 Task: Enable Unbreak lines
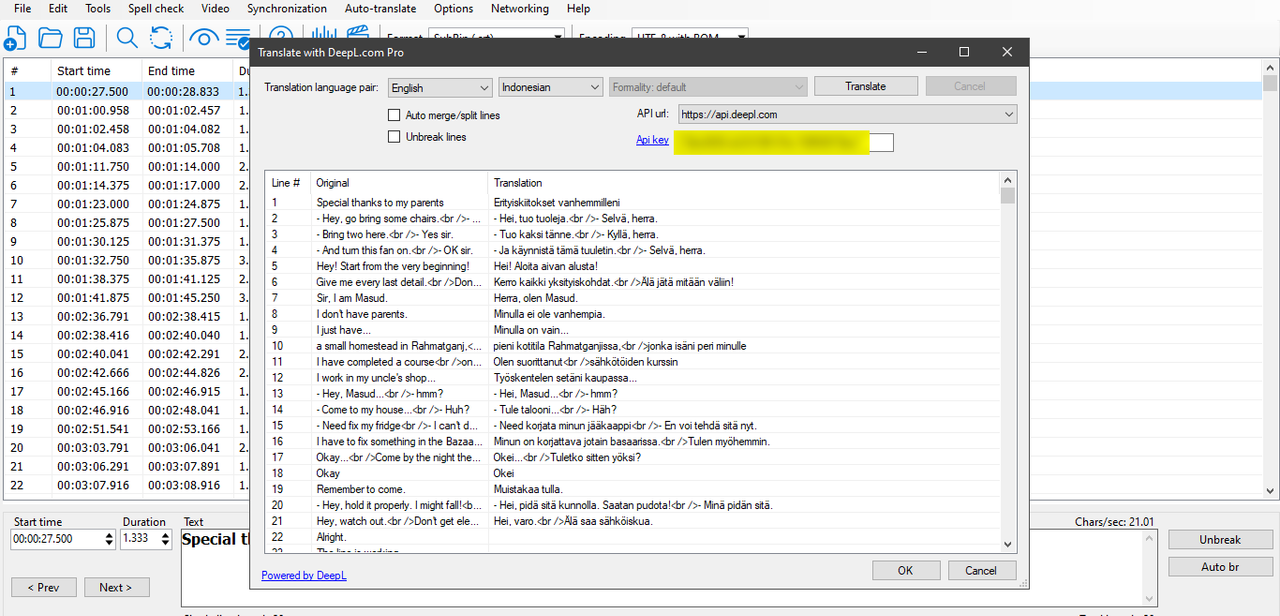(394, 137)
